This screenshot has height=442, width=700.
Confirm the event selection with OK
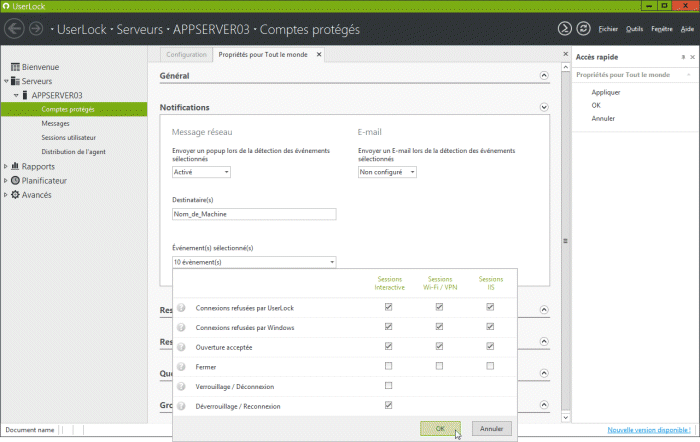point(440,429)
